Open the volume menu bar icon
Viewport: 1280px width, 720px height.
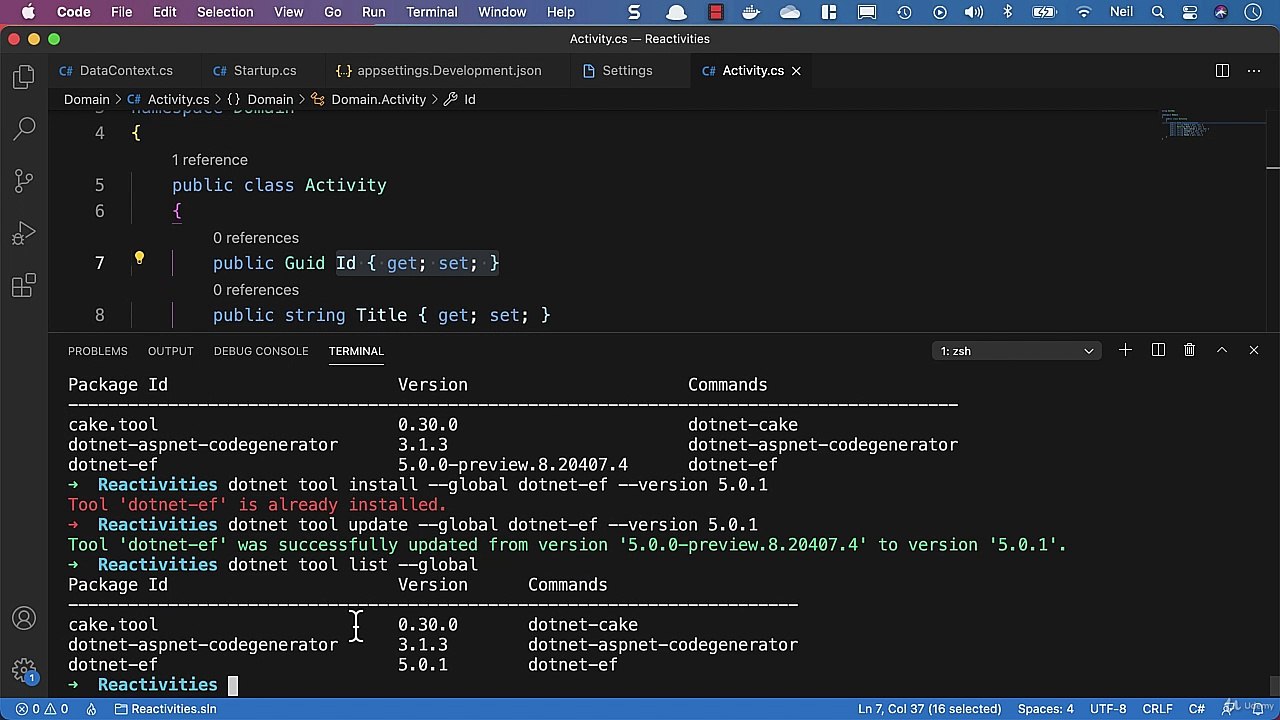point(973,12)
